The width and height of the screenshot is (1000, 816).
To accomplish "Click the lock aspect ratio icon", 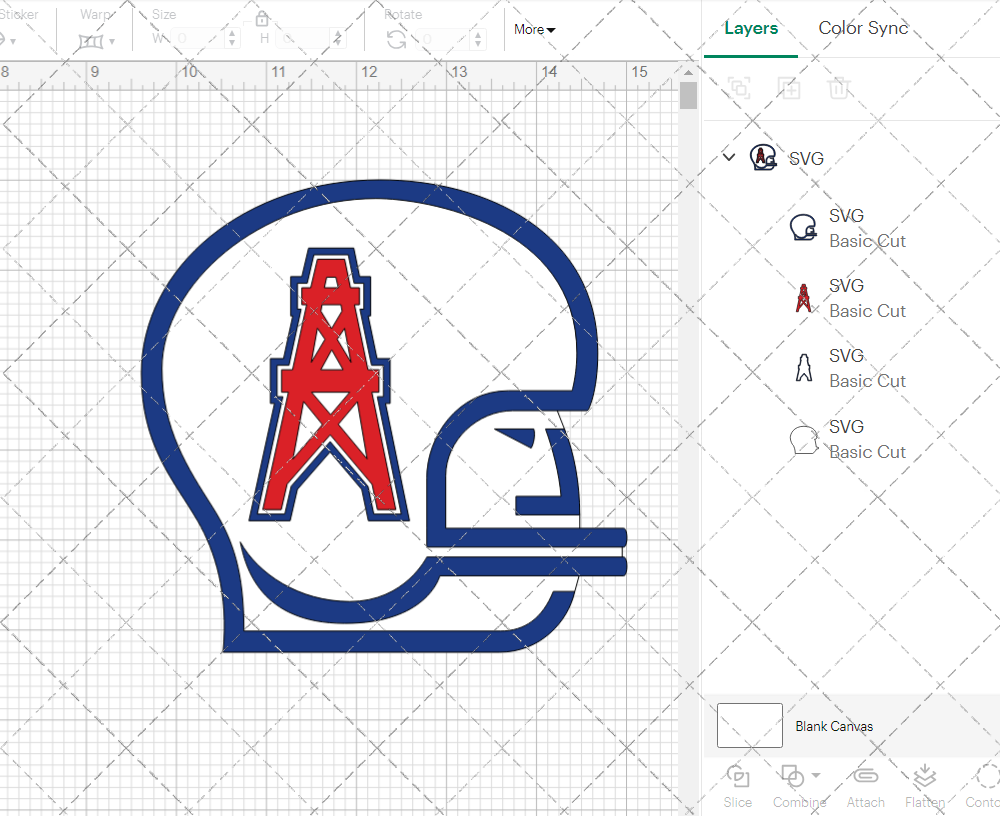I will click(261, 19).
